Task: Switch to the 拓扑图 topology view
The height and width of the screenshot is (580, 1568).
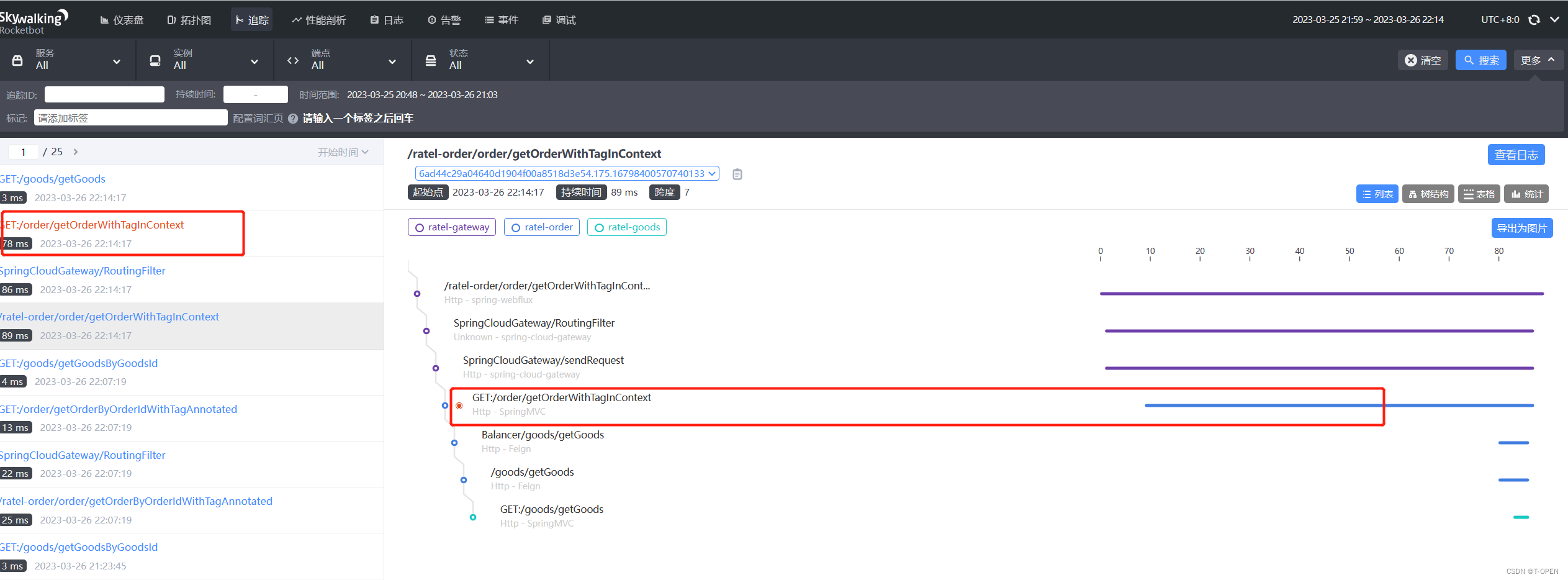Action: pyautogui.click(x=189, y=20)
